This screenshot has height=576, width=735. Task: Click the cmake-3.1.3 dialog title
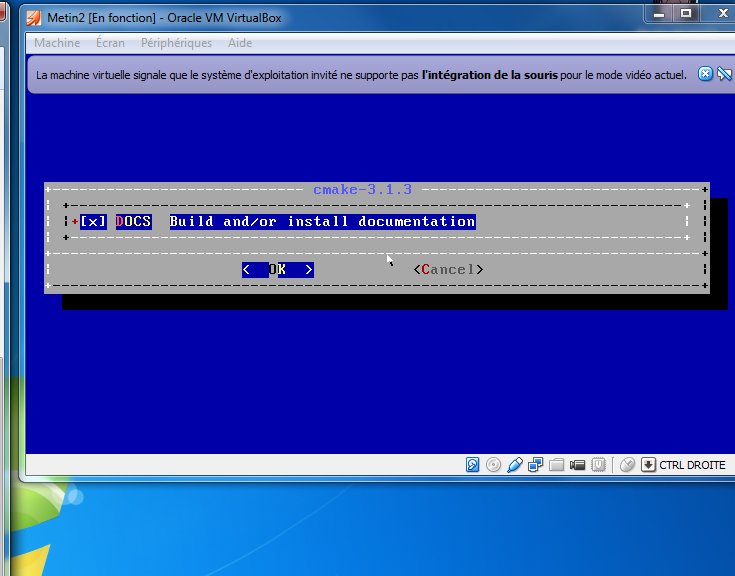pyautogui.click(x=362, y=189)
